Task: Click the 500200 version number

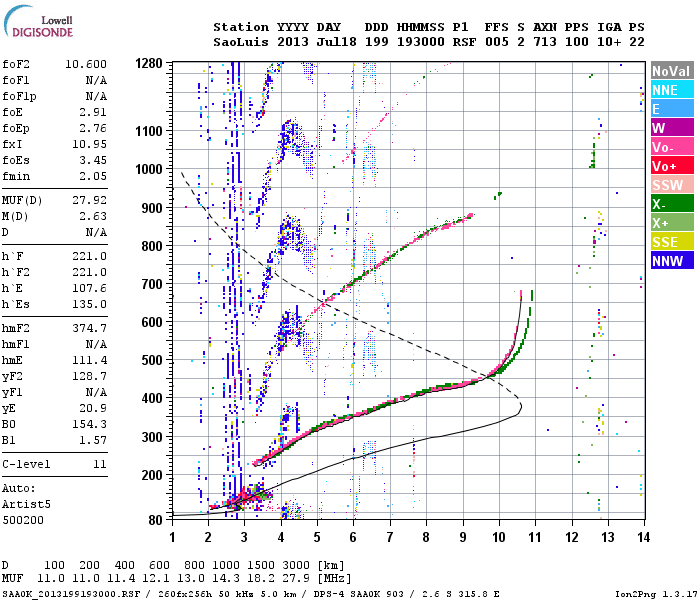Action: (x=23, y=521)
